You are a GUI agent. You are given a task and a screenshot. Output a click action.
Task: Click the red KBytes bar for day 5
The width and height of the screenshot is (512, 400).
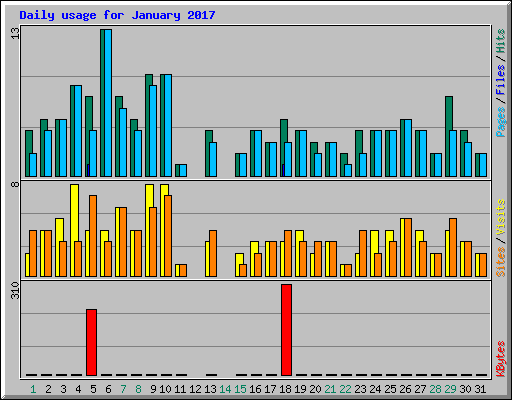pyautogui.click(x=91, y=342)
